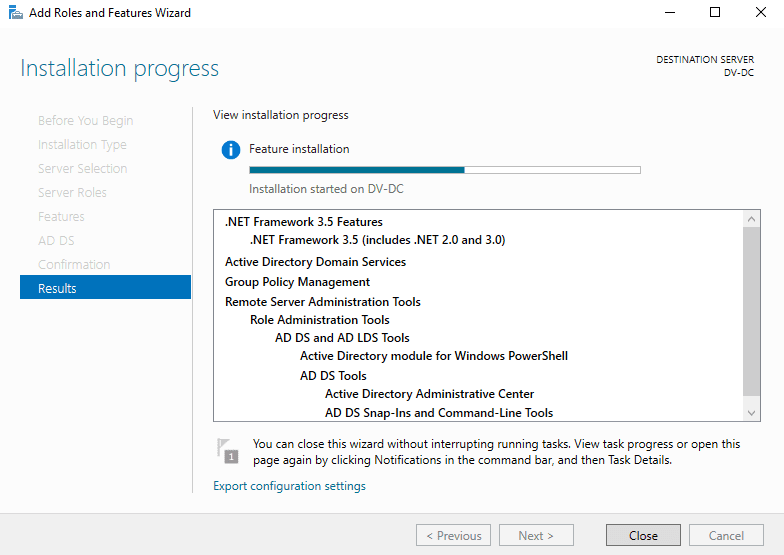Select the Results step in sidebar
784x555 pixels.
(106, 288)
